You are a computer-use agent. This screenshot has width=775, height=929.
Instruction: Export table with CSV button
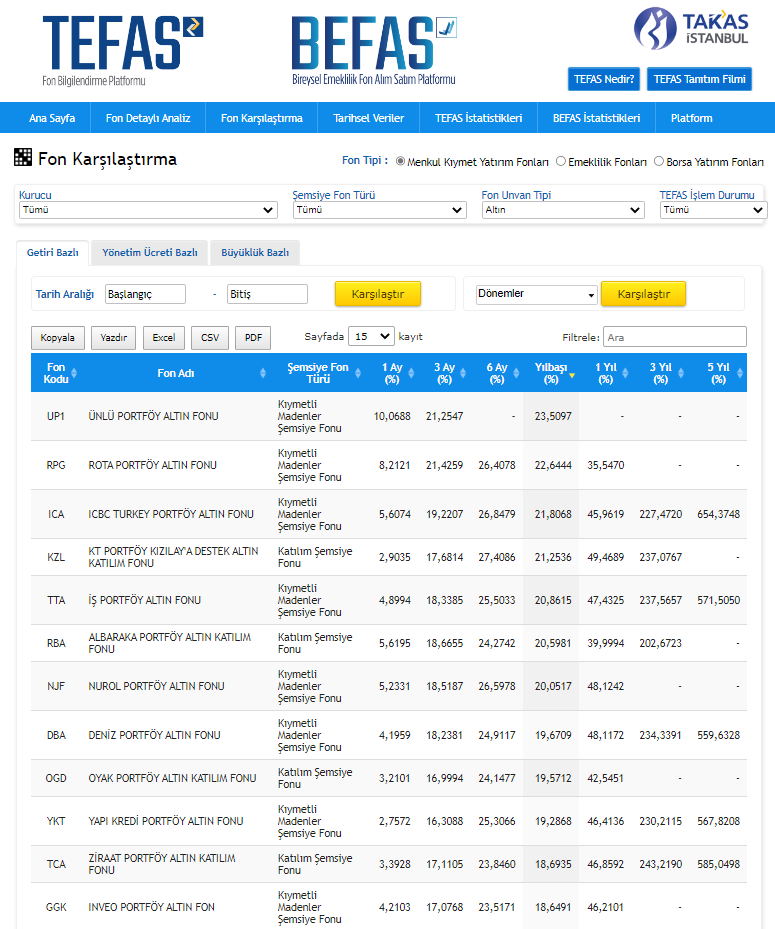point(210,338)
